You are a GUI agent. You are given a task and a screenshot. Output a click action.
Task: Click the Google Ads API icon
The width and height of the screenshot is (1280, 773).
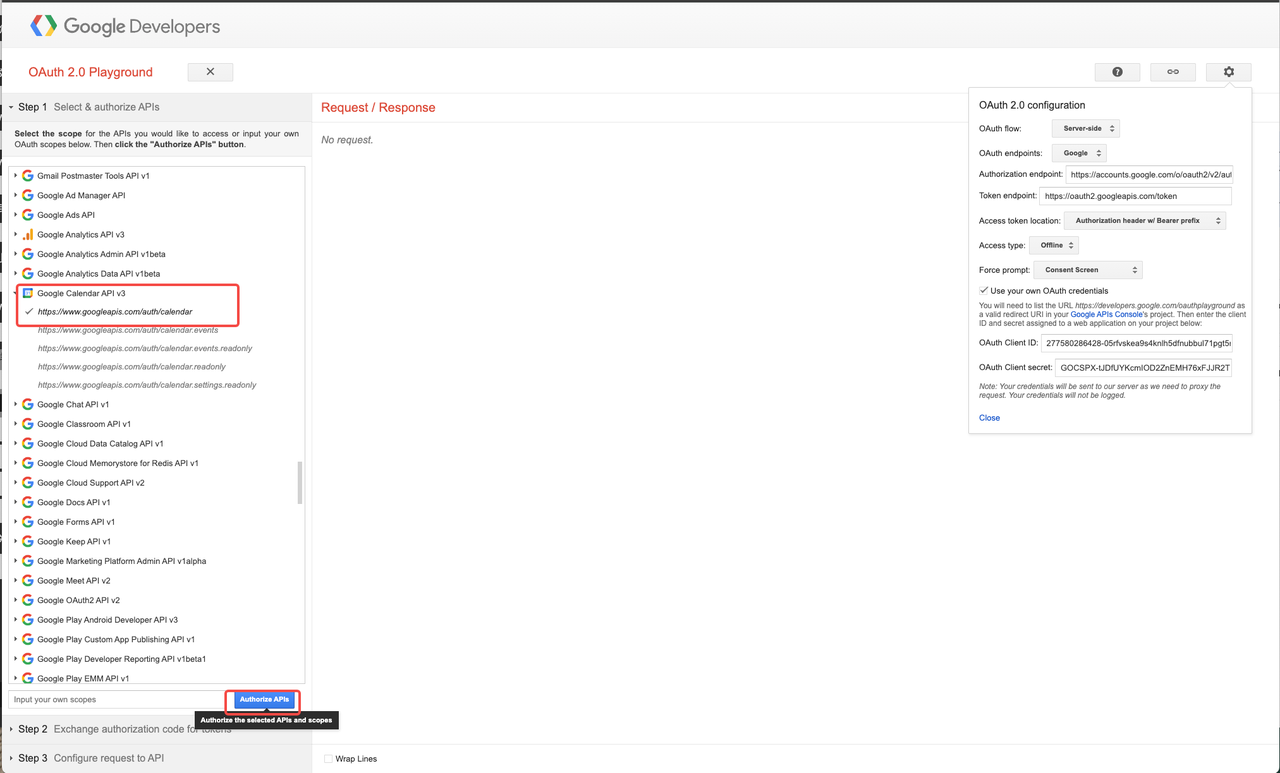tap(28, 215)
